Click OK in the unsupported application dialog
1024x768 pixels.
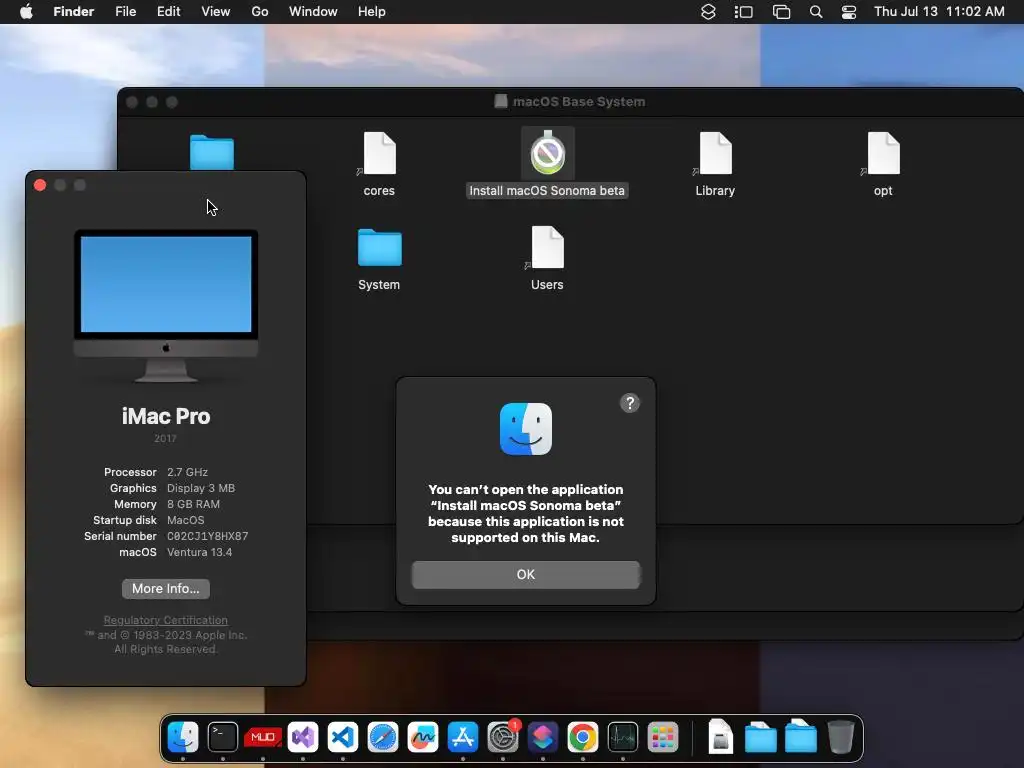coord(526,575)
